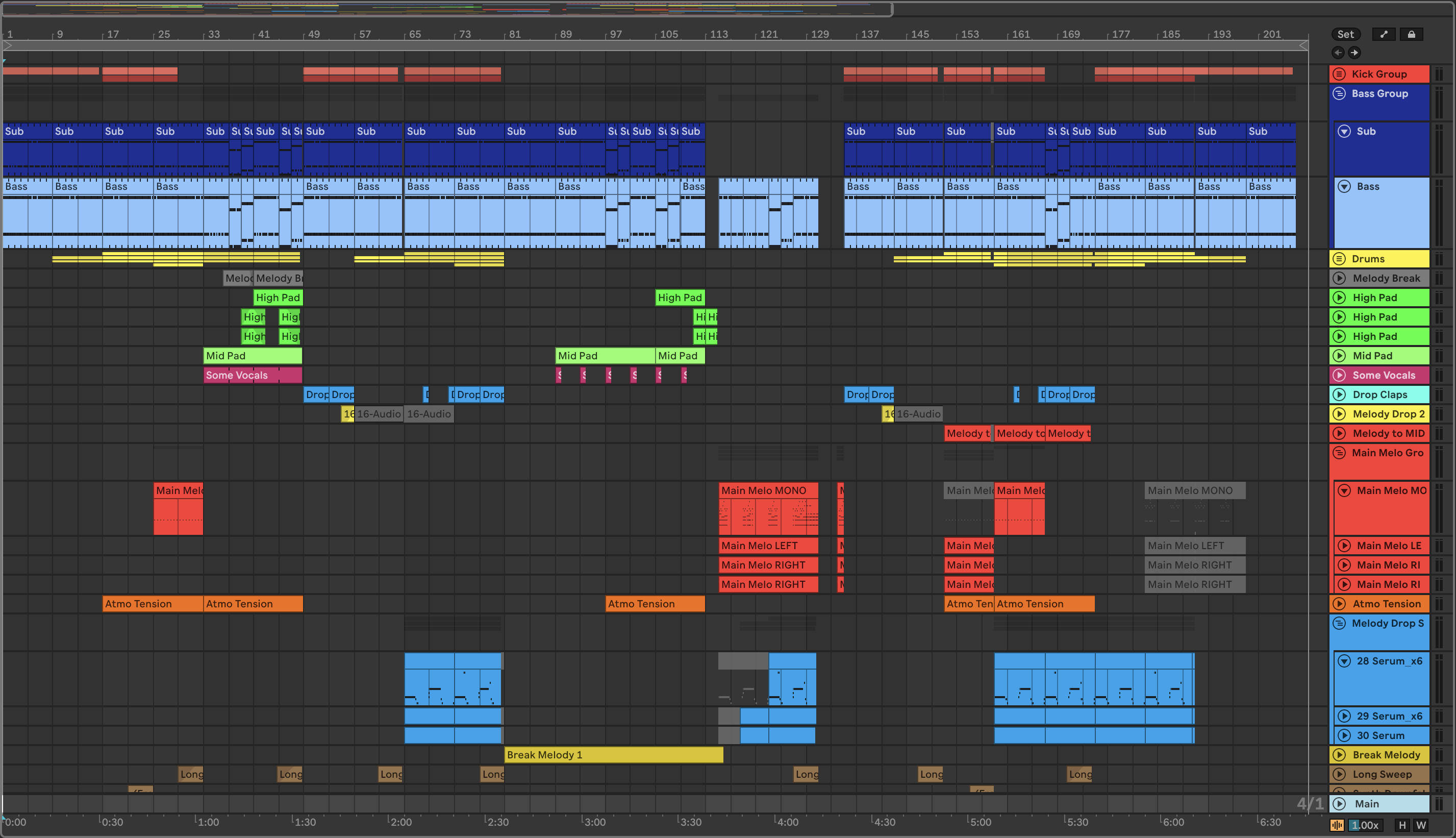
Task: Click the H optimize height button
Action: (x=1402, y=825)
